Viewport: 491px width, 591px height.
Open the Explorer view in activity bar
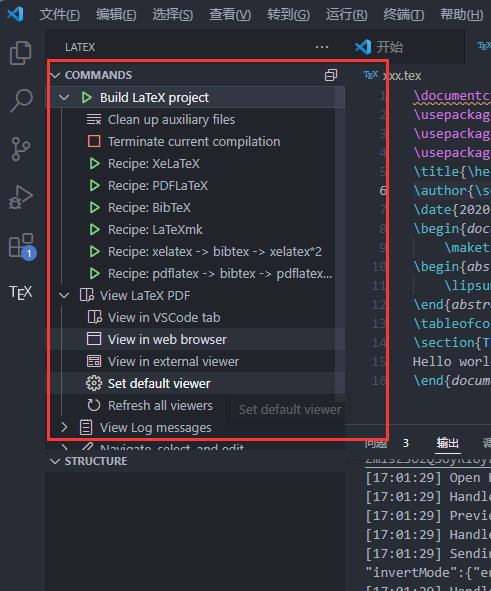(x=20, y=53)
